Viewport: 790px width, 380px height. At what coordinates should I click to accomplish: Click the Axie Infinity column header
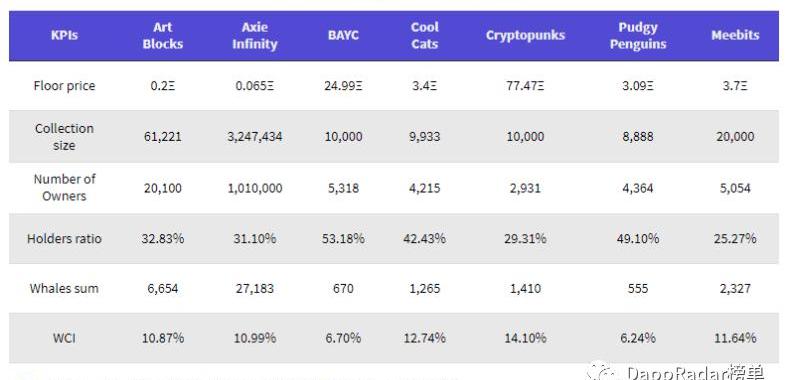(254, 36)
